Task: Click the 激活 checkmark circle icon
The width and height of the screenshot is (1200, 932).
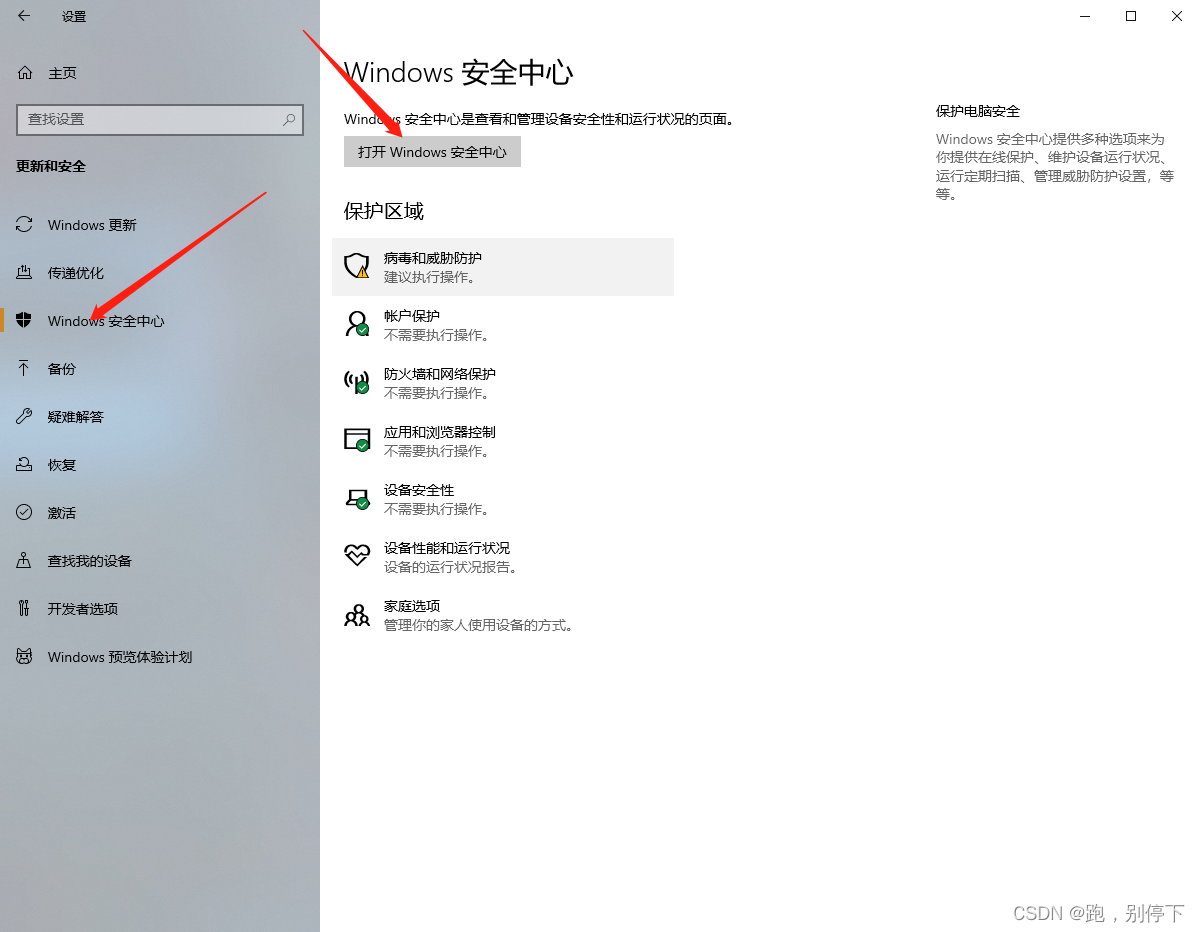Action: (24, 513)
